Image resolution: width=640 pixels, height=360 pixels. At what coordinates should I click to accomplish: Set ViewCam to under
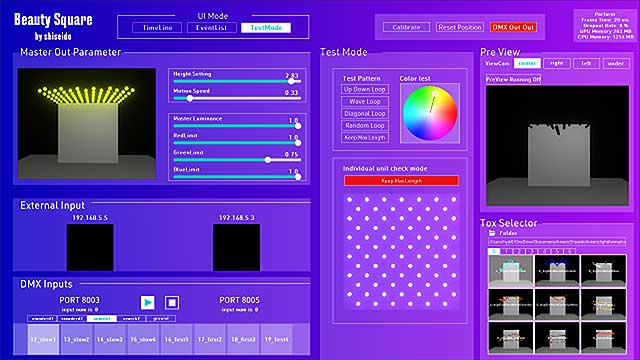[x=616, y=63]
